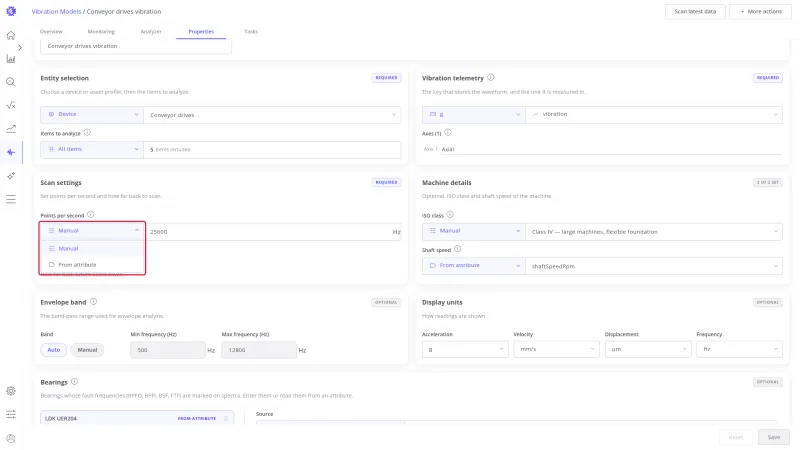
Task: Open the bar chart sidebar icon
Action: pos(11,59)
